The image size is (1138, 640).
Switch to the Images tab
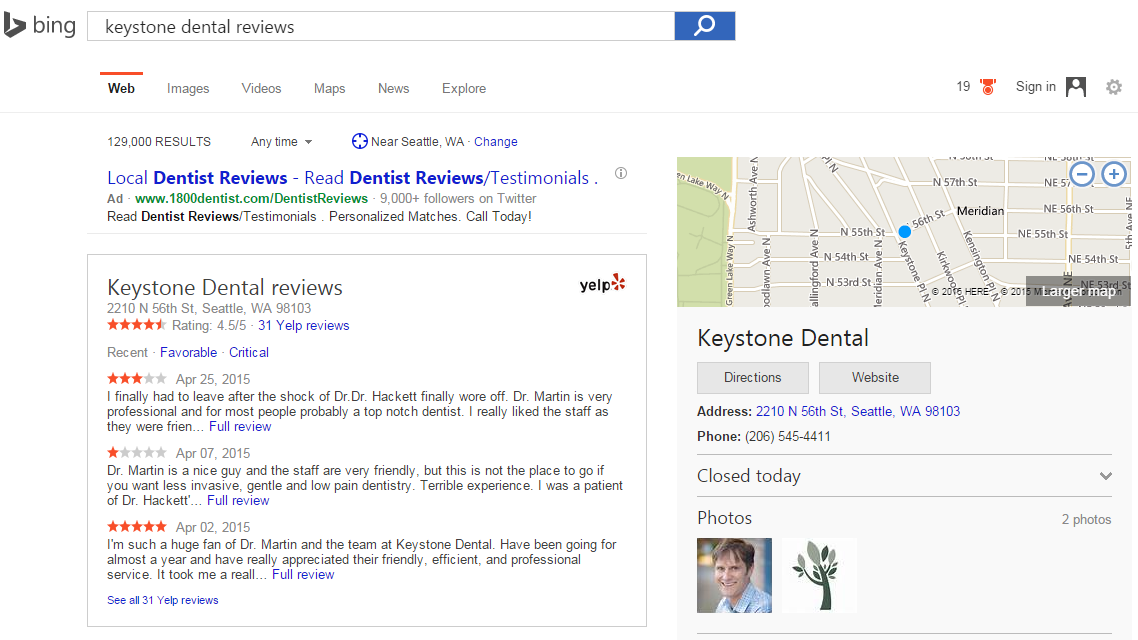tap(188, 88)
